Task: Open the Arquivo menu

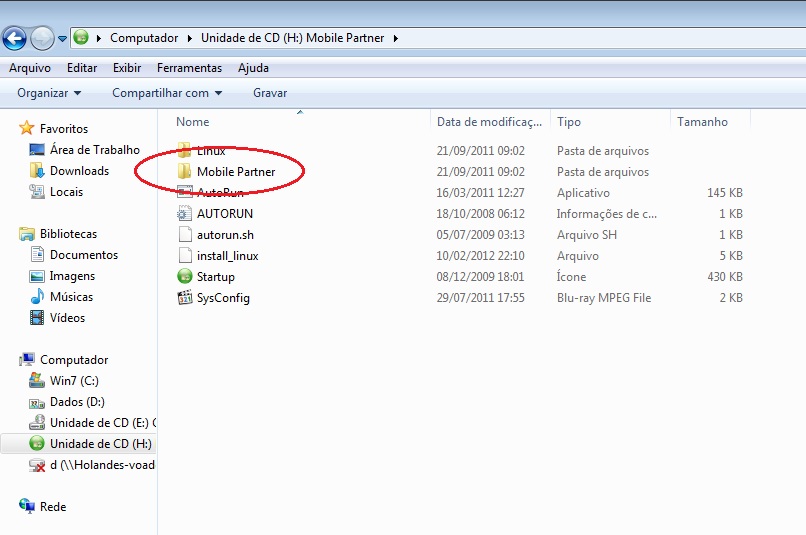Action: point(30,68)
